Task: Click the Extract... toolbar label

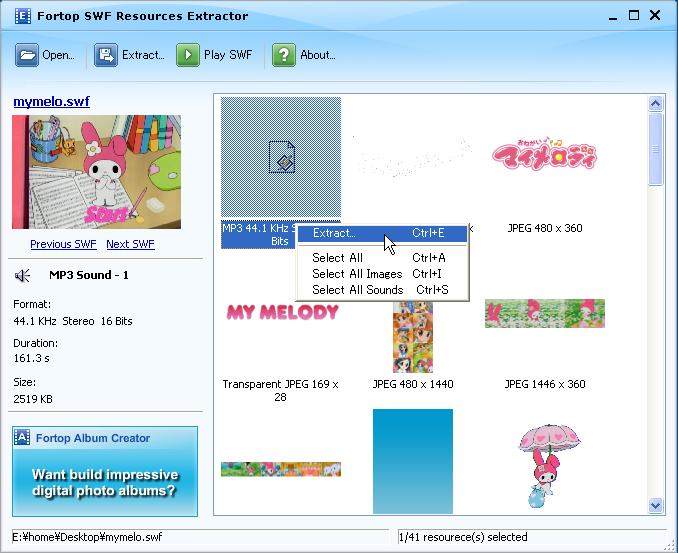Action: [143, 55]
